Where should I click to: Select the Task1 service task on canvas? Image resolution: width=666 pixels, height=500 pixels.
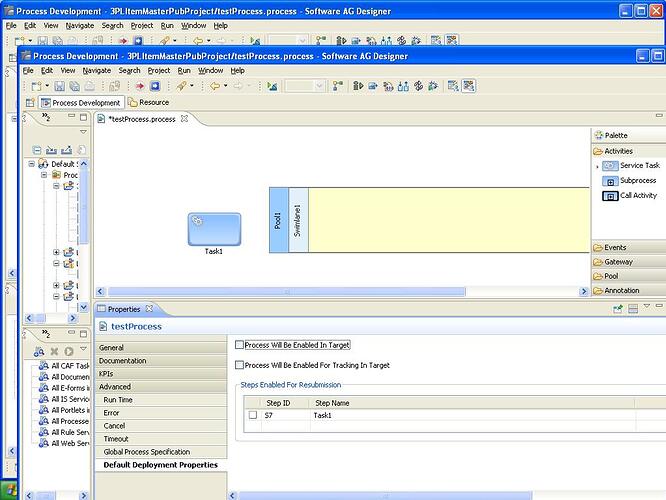pyautogui.click(x=214, y=229)
